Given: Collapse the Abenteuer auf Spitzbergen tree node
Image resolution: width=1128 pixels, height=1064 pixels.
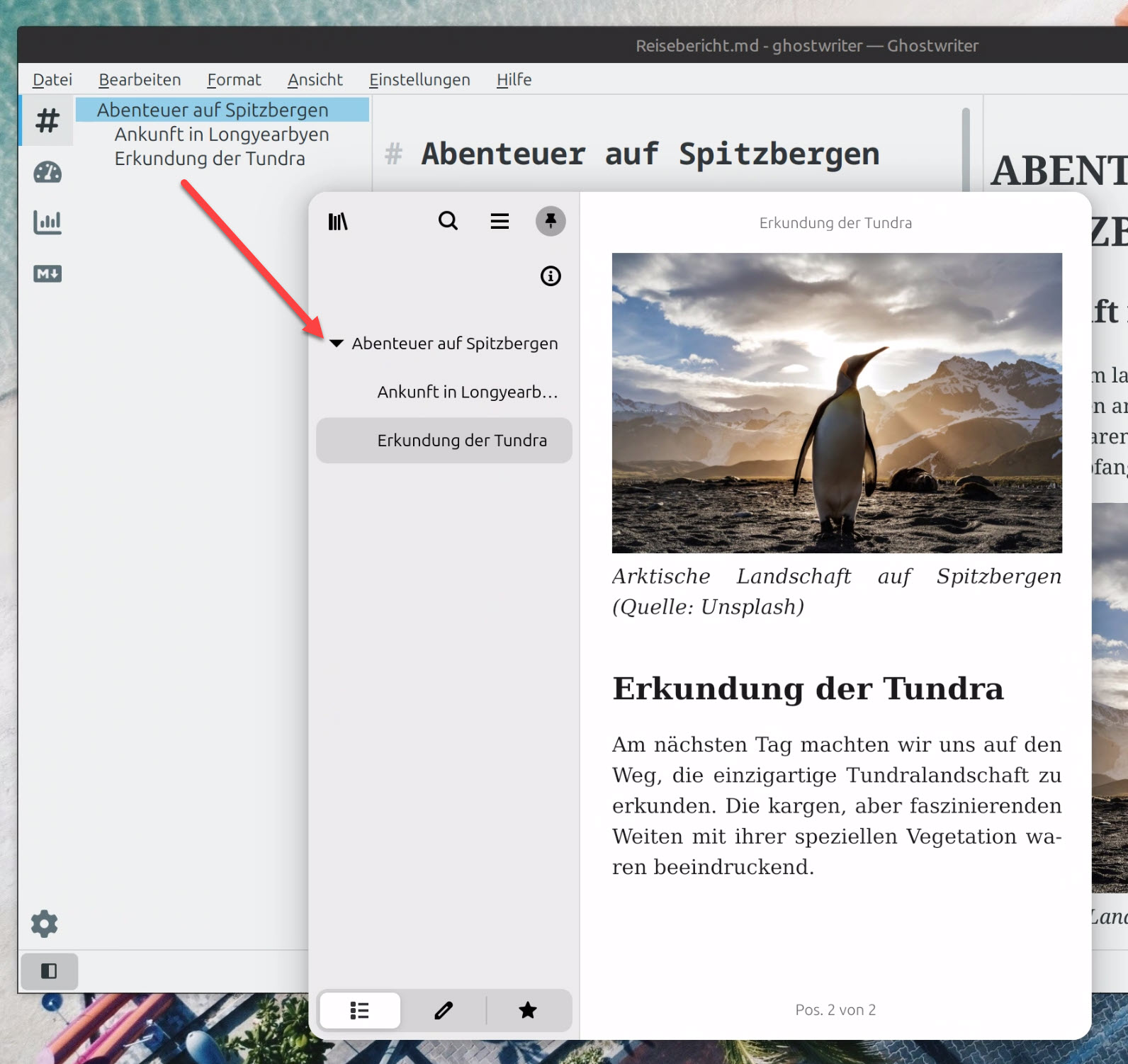Looking at the screenshot, I should coord(337,344).
